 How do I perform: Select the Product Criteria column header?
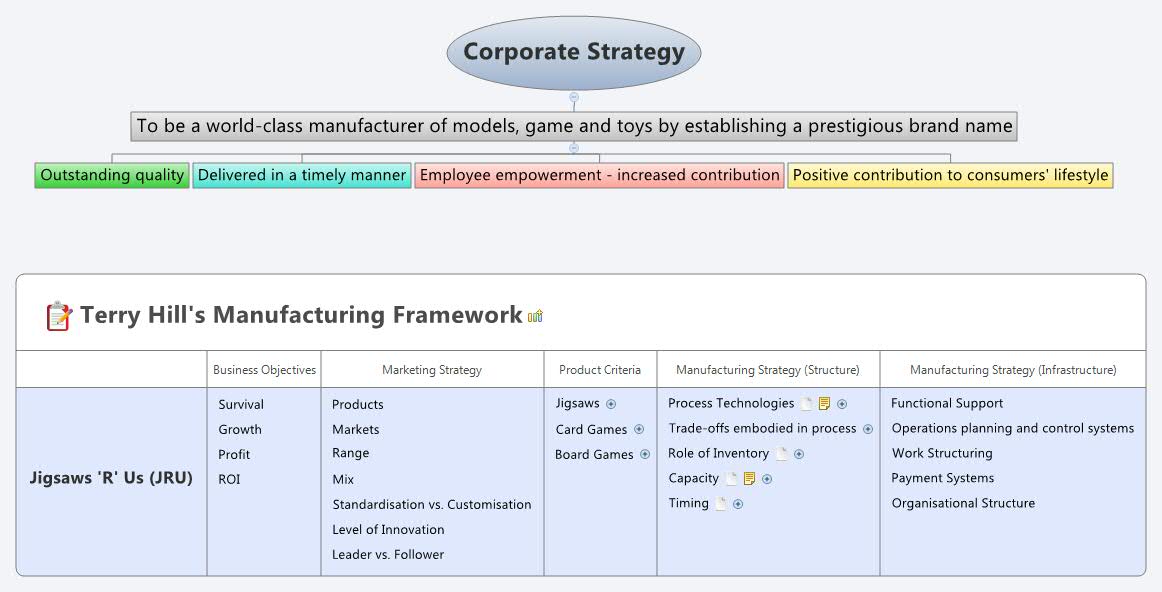pos(600,370)
